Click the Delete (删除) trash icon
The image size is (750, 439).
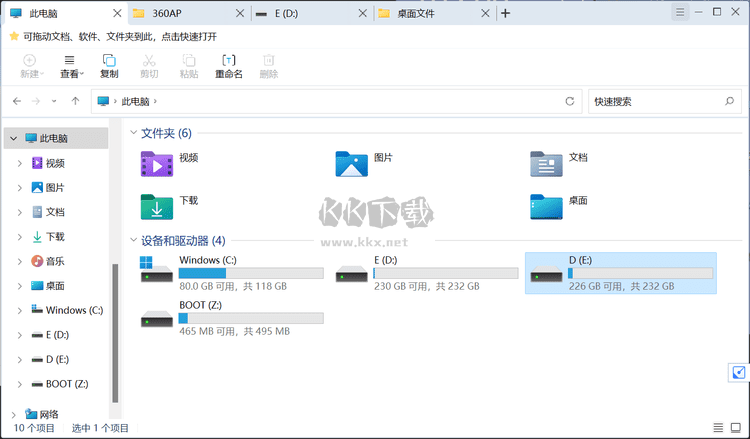coord(269,60)
